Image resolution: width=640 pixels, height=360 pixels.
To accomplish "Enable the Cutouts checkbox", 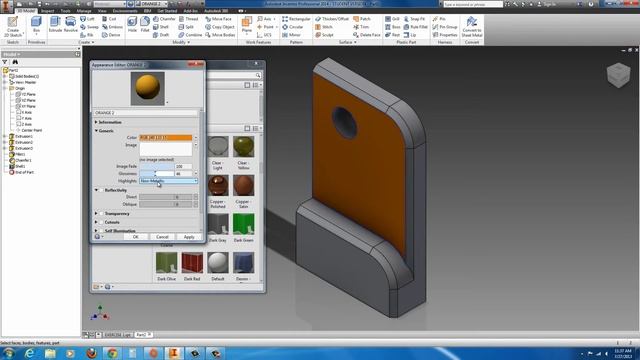I will pyautogui.click(x=102, y=222).
